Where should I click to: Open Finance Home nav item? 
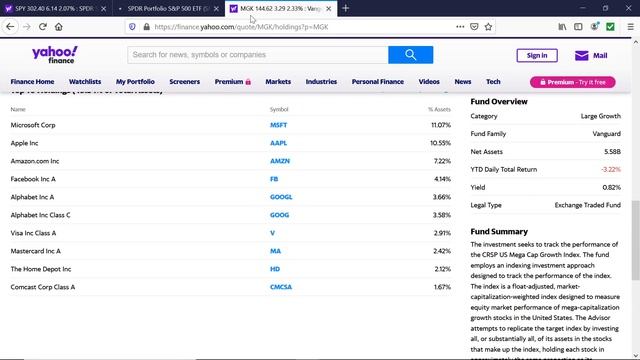point(32,82)
